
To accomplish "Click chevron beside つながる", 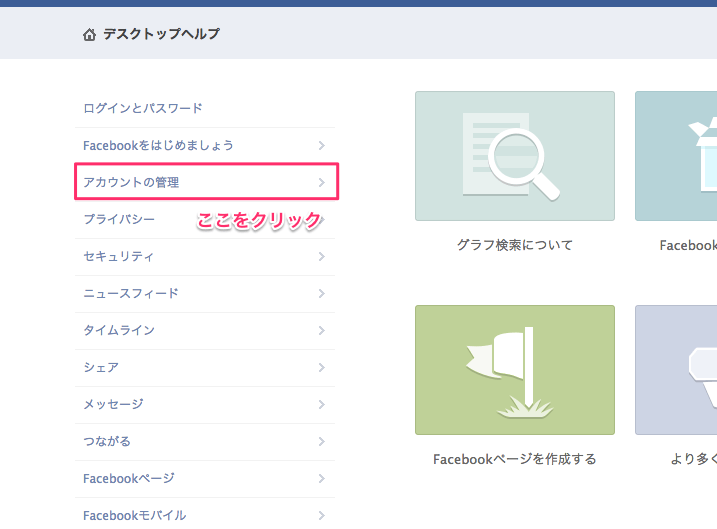I will click(x=321, y=442).
